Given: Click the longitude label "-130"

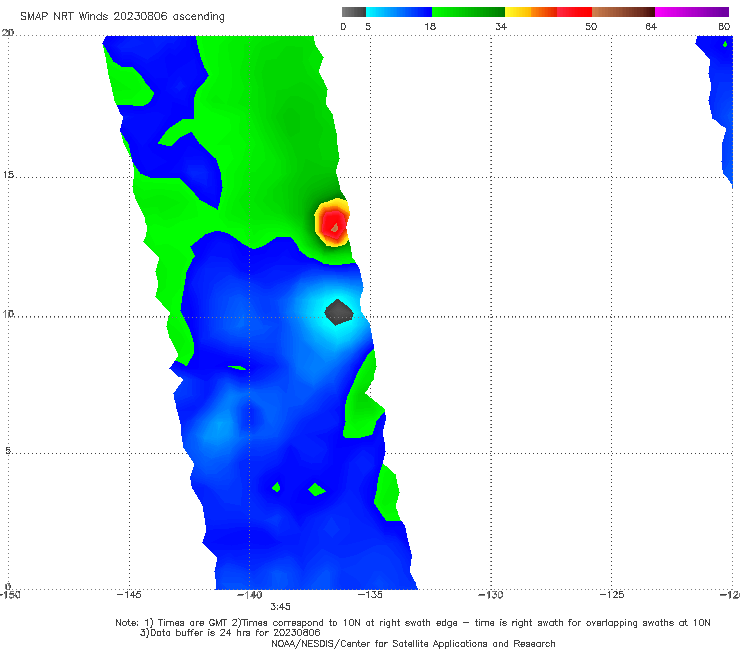Looking at the screenshot, I should point(491,595).
